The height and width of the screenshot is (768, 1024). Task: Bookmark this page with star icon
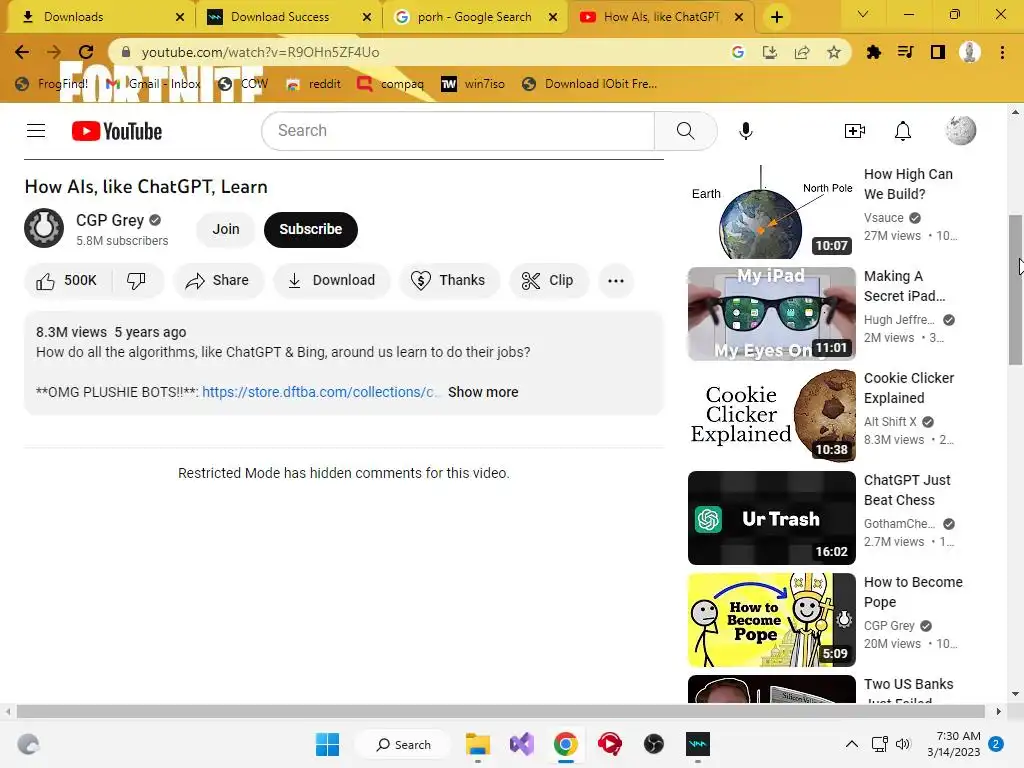click(x=834, y=52)
